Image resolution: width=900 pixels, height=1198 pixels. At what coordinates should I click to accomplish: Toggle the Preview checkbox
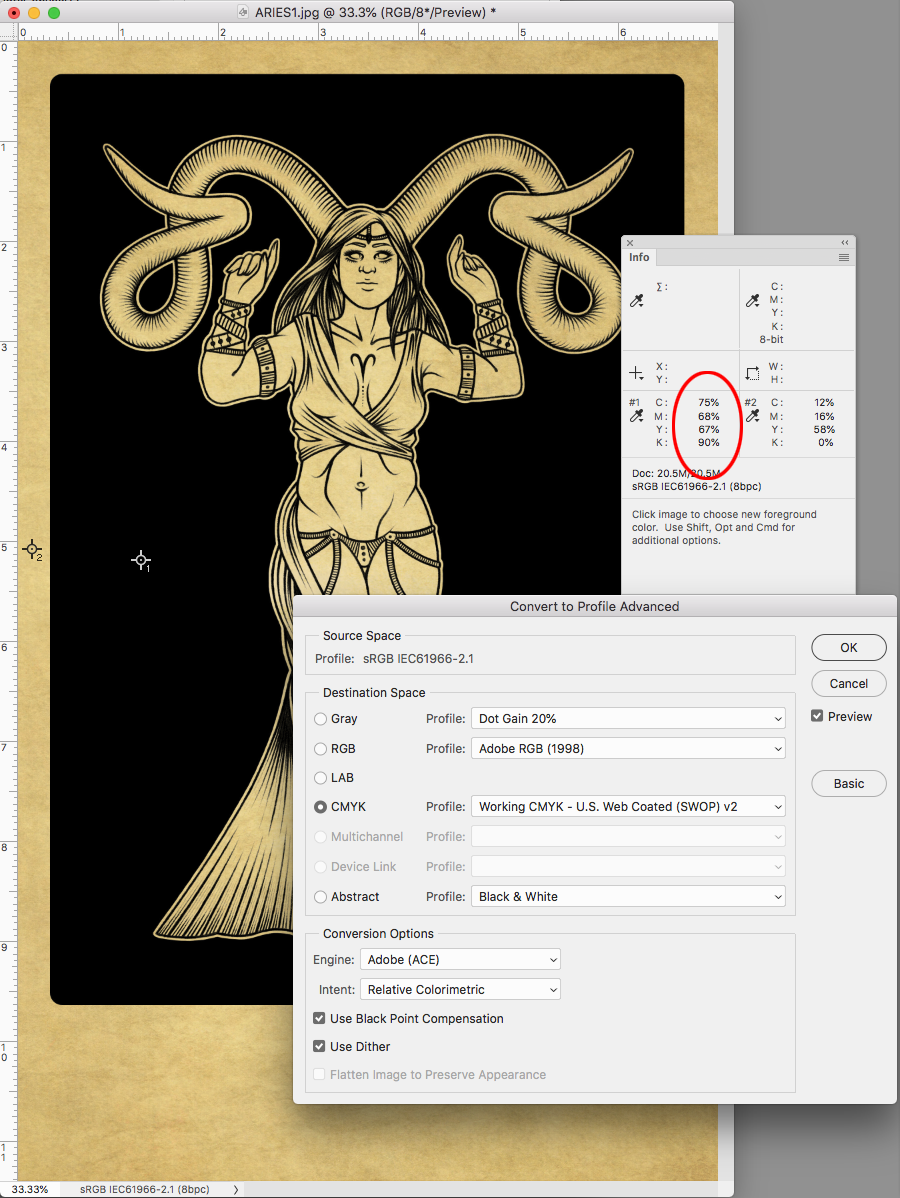point(817,716)
